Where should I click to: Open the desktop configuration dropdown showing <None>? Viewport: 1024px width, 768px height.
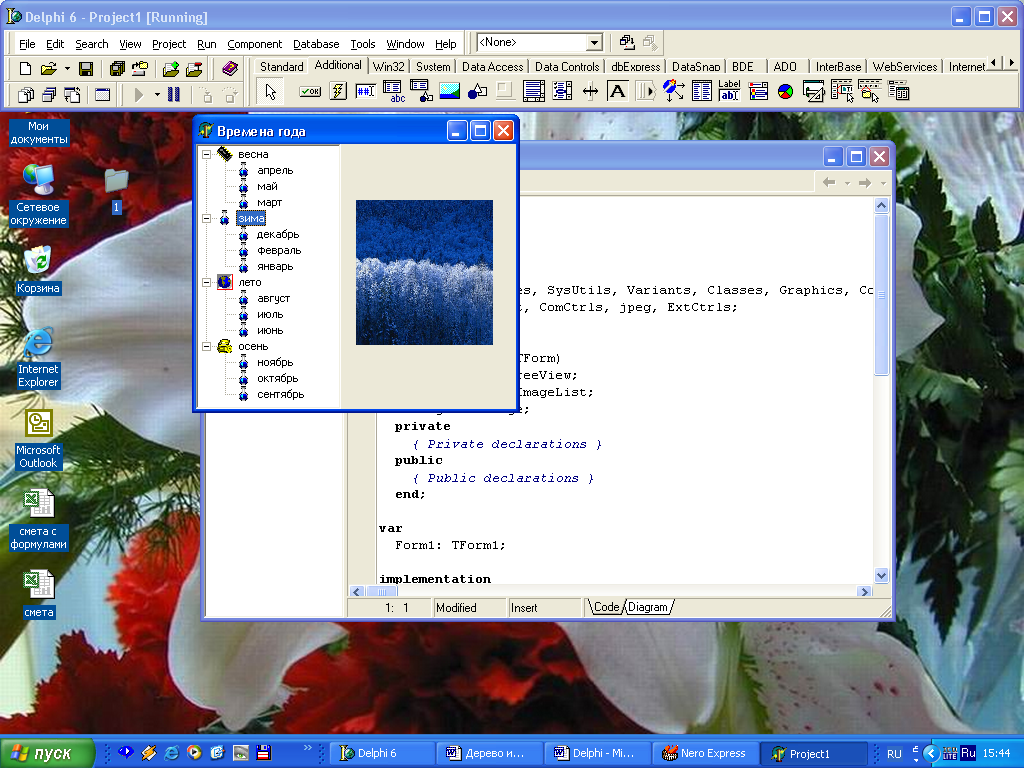594,43
